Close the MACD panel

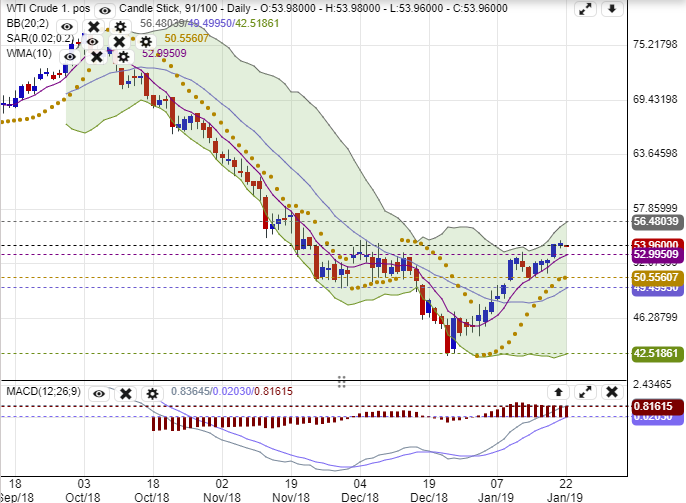(x=612, y=391)
